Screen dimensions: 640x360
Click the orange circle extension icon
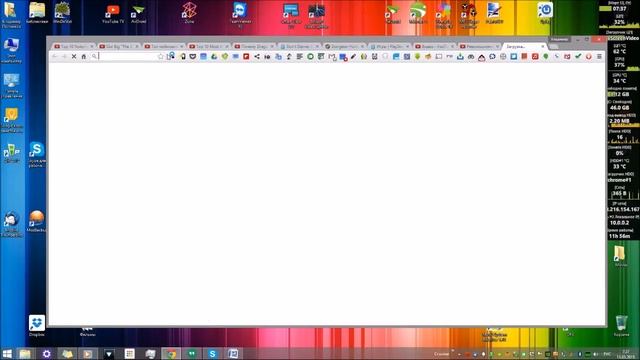589,57
